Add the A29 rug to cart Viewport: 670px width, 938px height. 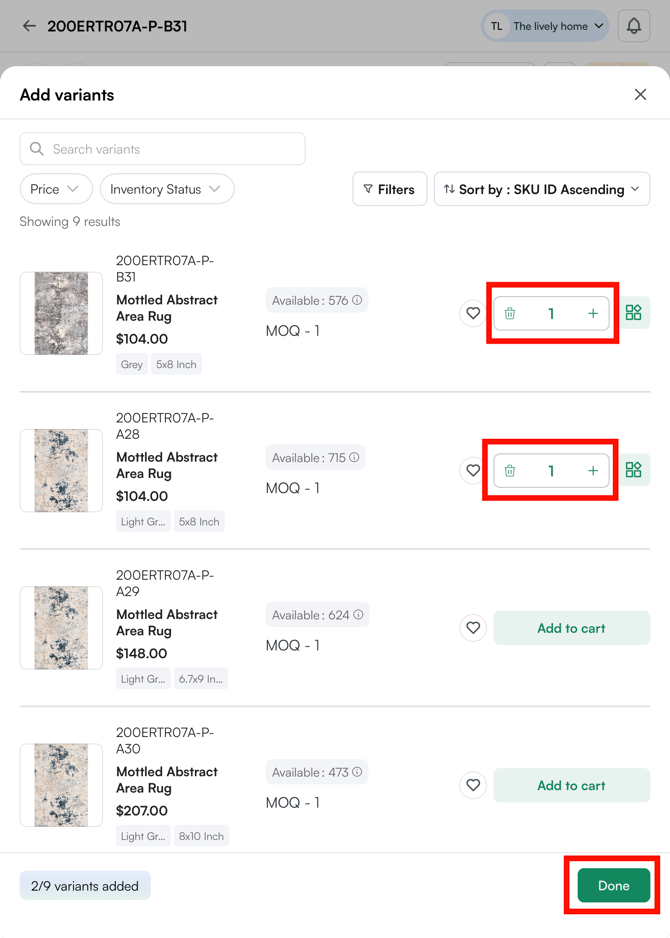coord(571,627)
